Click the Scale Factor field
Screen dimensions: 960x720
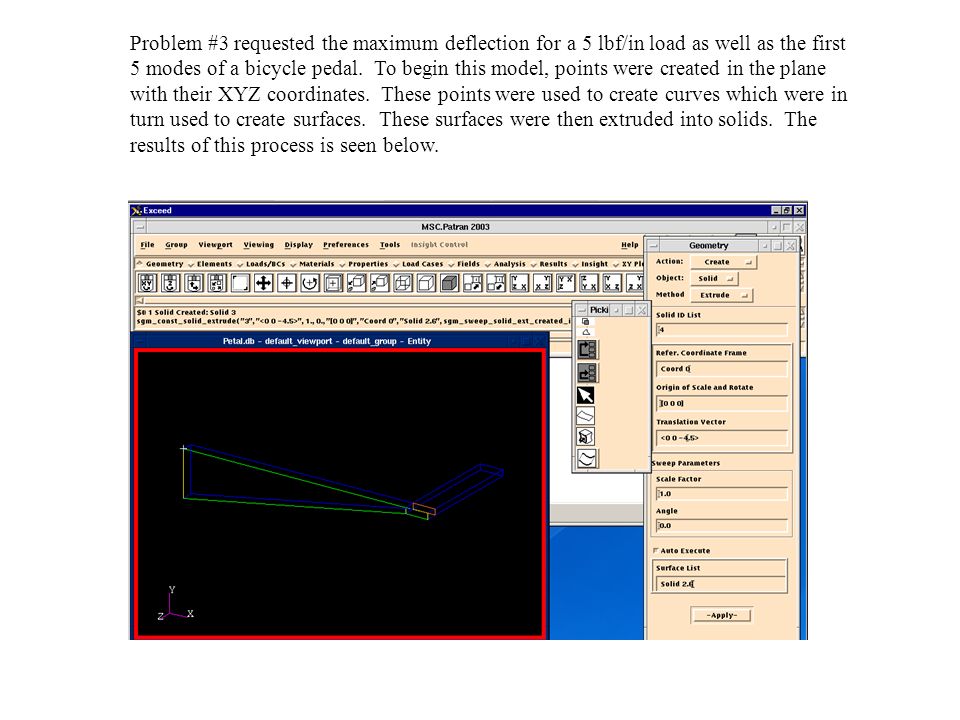[x=721, y=494]
